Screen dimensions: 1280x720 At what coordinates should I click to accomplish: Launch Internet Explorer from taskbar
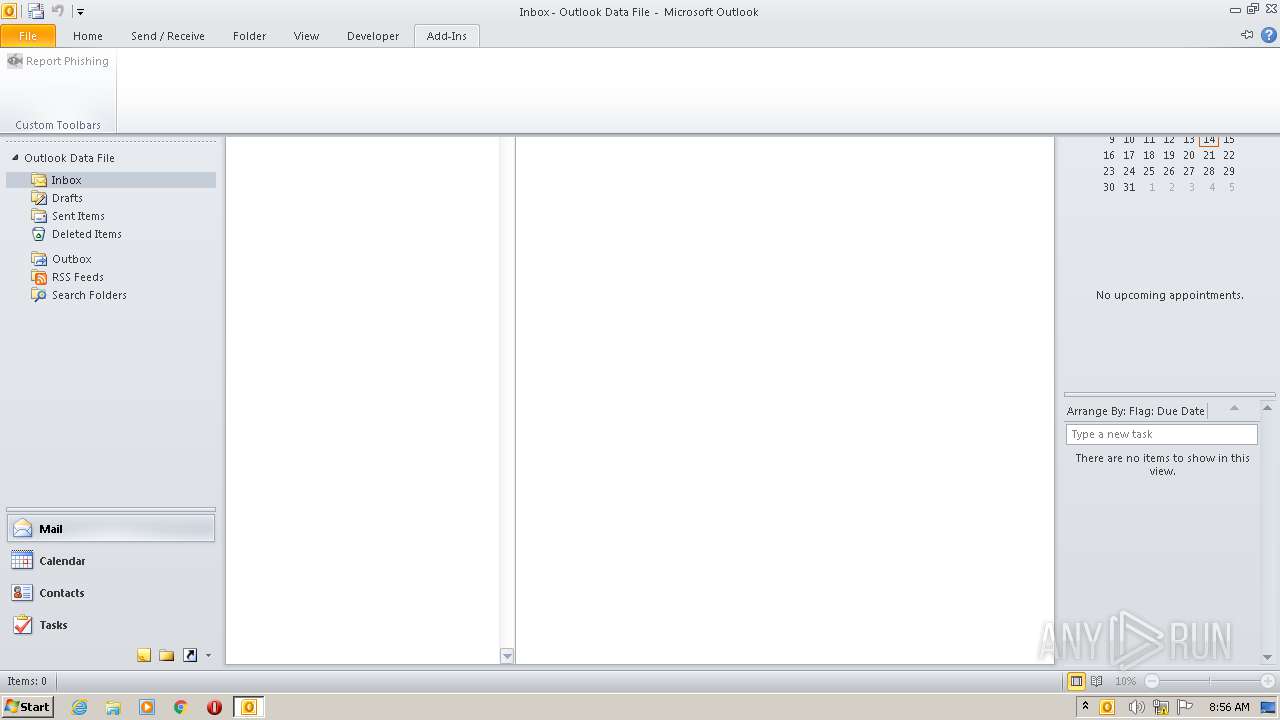[79, 707]
